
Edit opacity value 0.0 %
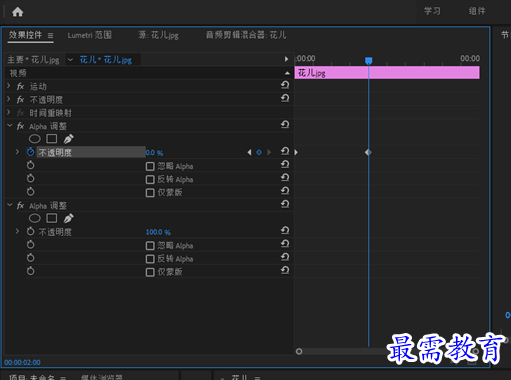coord(154,153)
